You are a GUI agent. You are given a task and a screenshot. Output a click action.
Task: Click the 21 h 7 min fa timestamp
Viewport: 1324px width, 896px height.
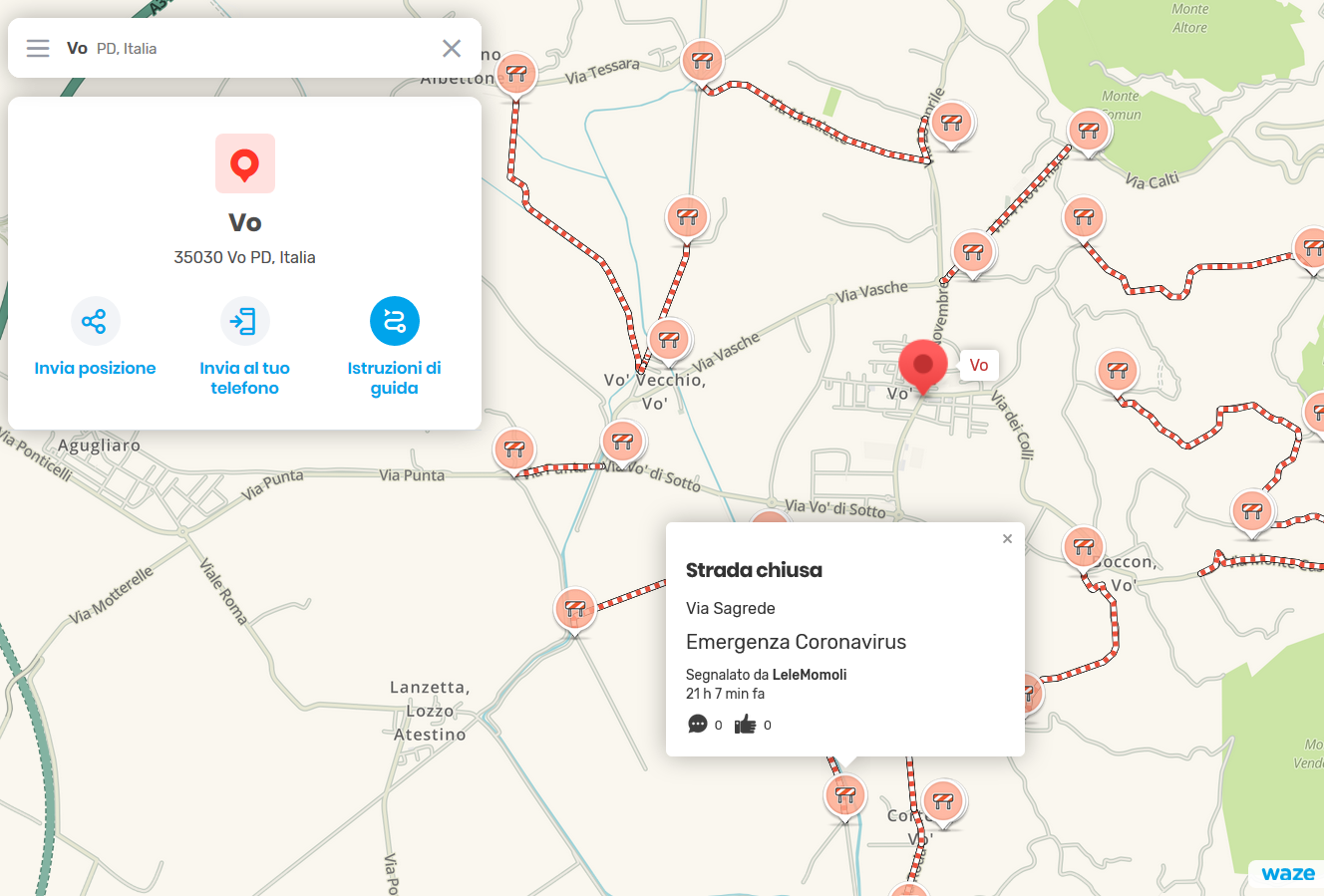tap(725, 694)
